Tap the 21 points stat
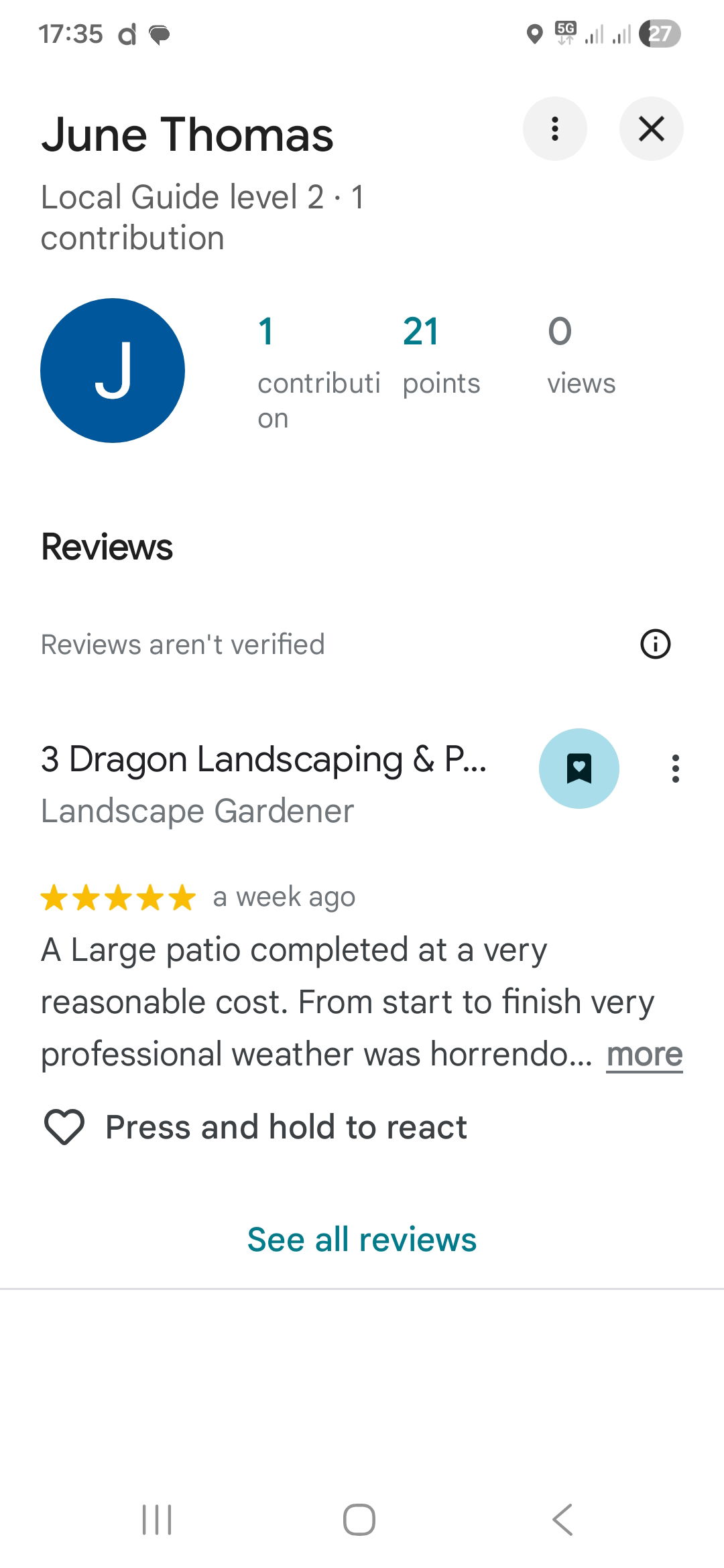Image resolution: width=724 pixels, height=1568 pixels. coord(441,356)
